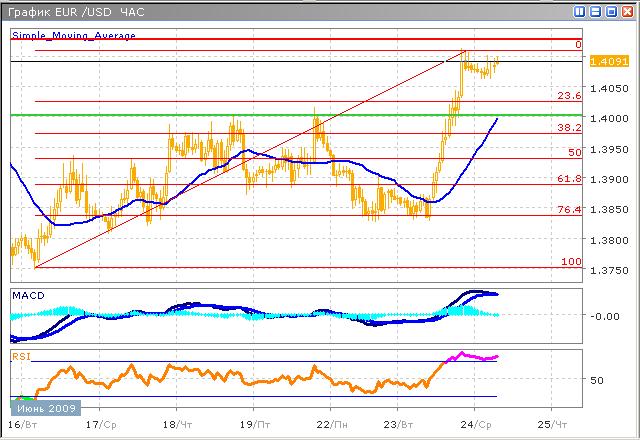Click the 38.2 Fibonacci level label
The height and width of the screenshot is (440, 640).
tap(569, 128)
